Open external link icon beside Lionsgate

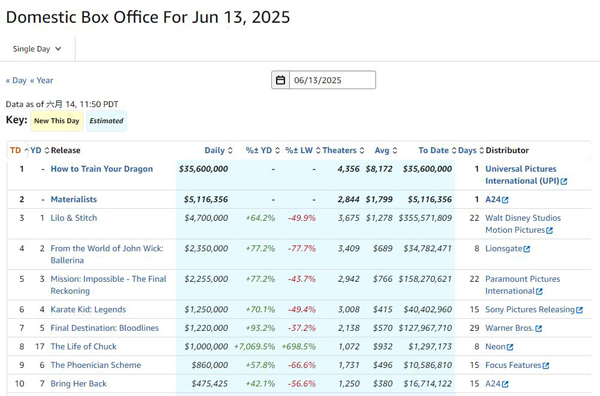527,249
